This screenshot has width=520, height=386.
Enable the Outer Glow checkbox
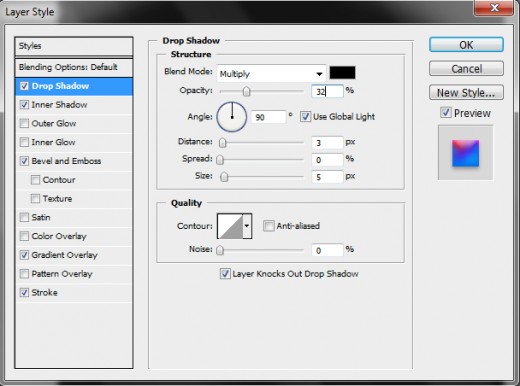tap(24, 124)
